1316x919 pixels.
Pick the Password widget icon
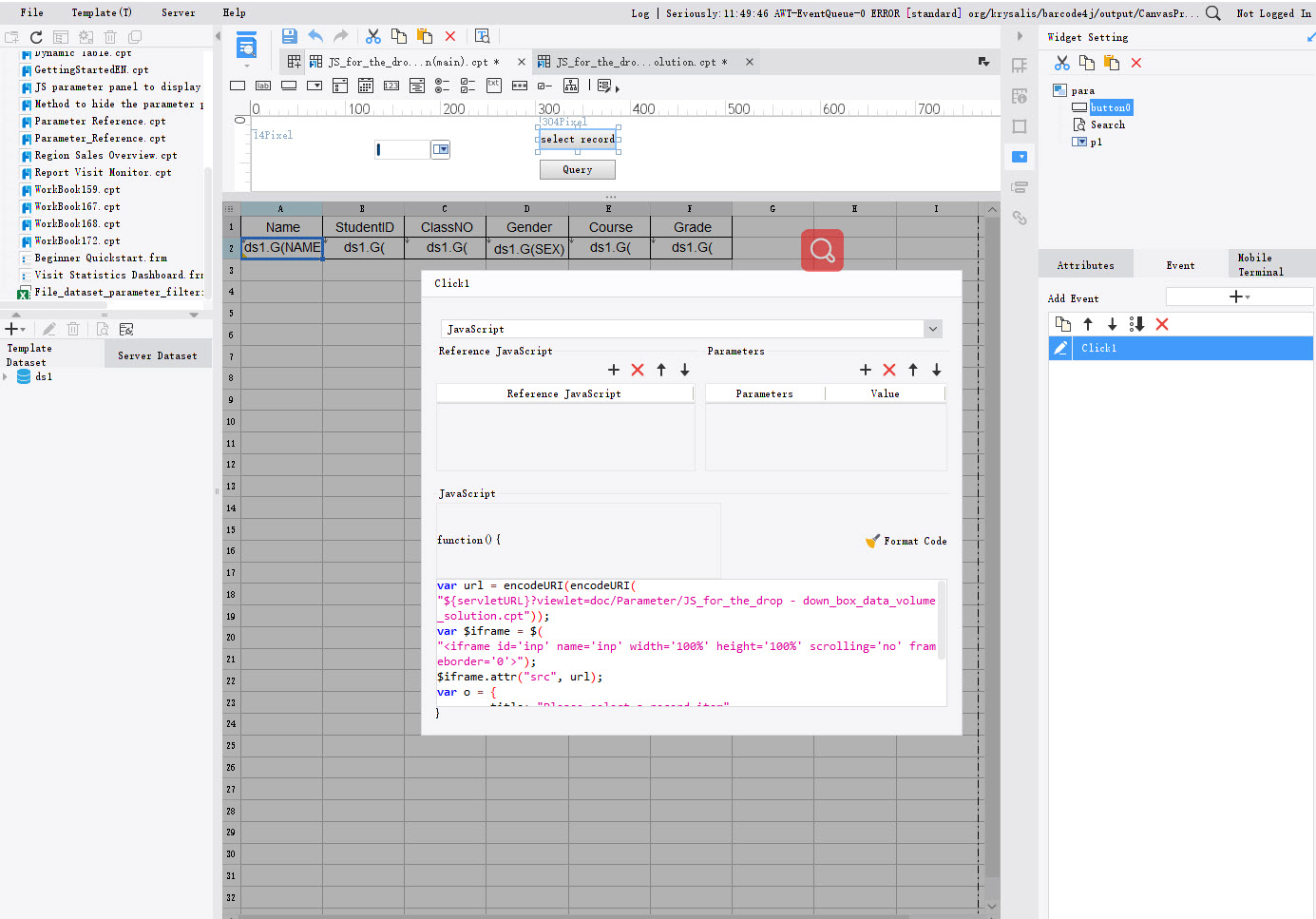[520, 86]
